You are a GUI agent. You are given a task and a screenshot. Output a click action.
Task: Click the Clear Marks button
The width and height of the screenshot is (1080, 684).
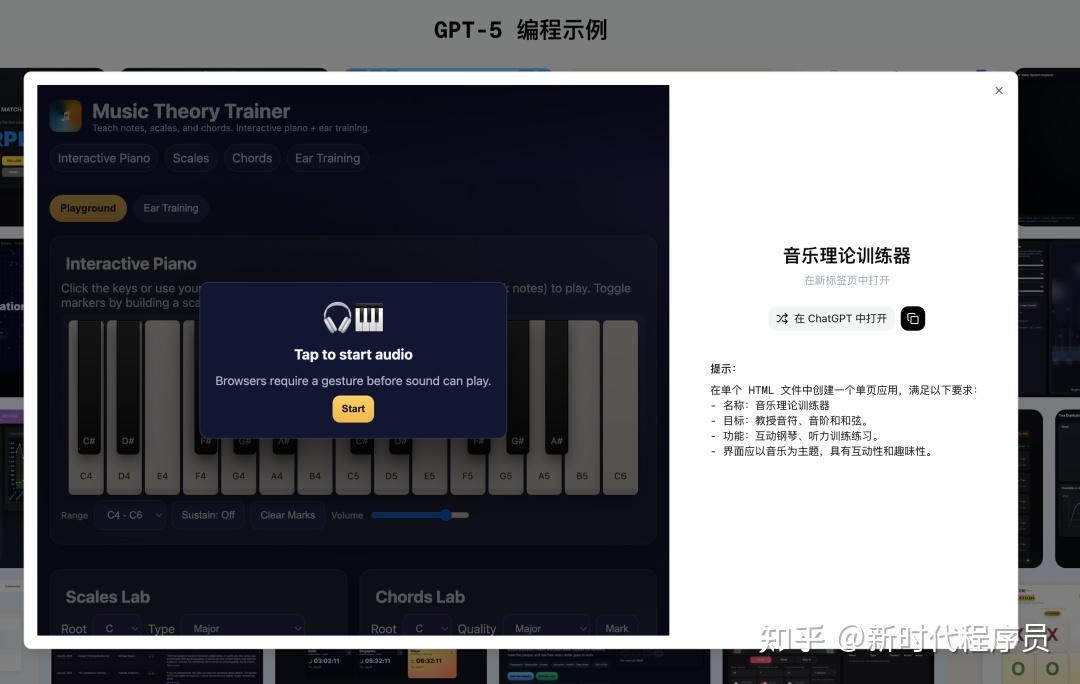(288, 515)
